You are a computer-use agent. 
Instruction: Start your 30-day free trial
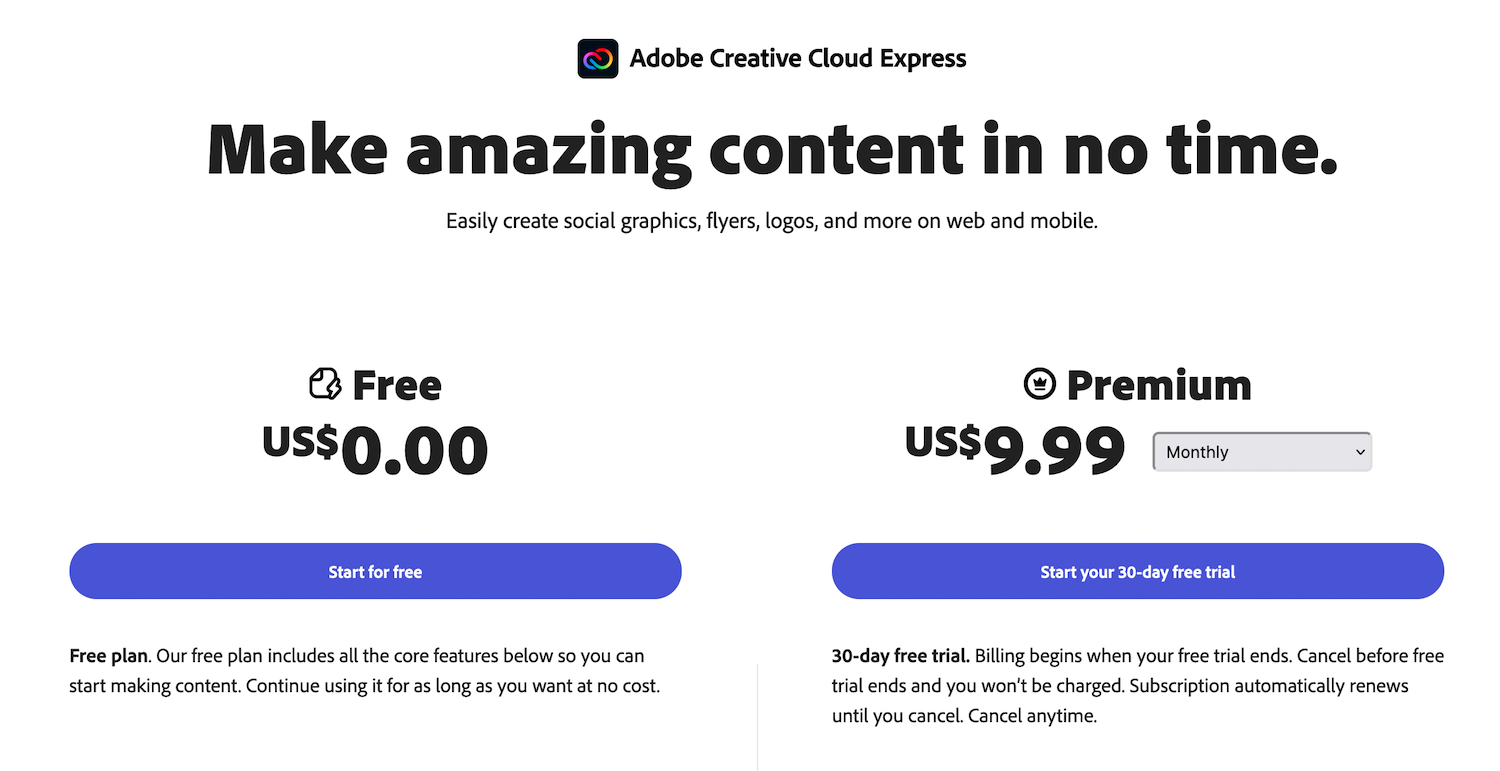1138,571
